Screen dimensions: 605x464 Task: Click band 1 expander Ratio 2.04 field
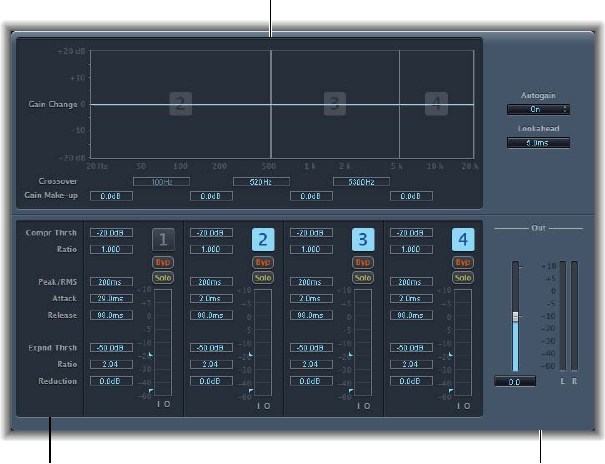coord(111,364)
